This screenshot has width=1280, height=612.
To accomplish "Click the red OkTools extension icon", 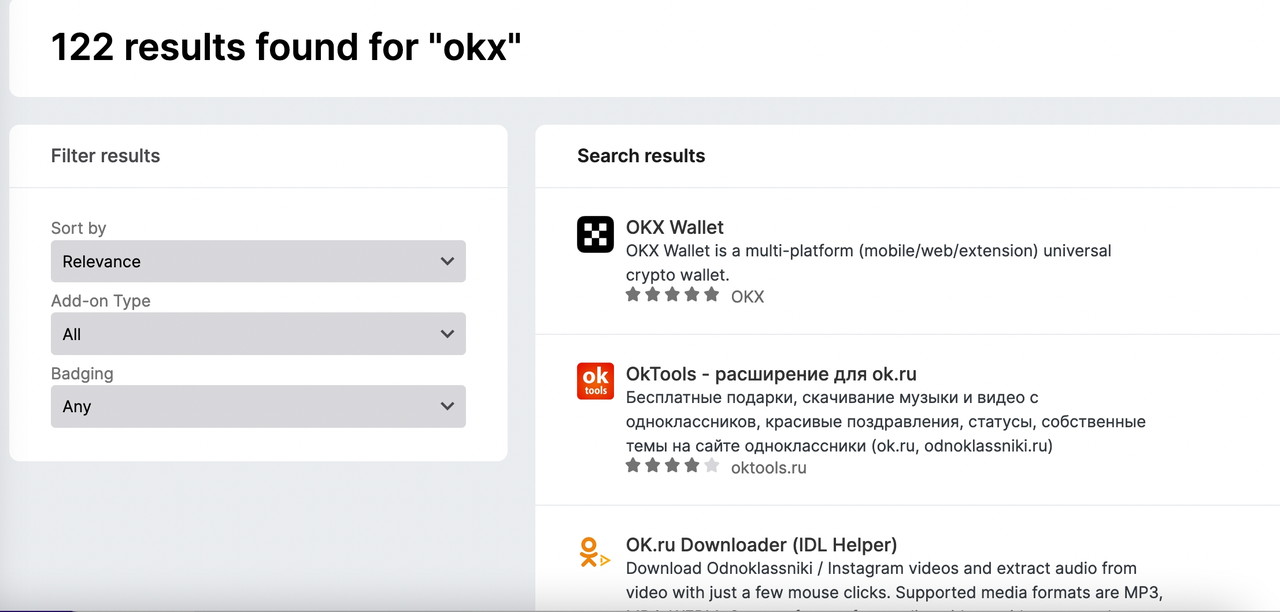I will click(x=595, y=381).
